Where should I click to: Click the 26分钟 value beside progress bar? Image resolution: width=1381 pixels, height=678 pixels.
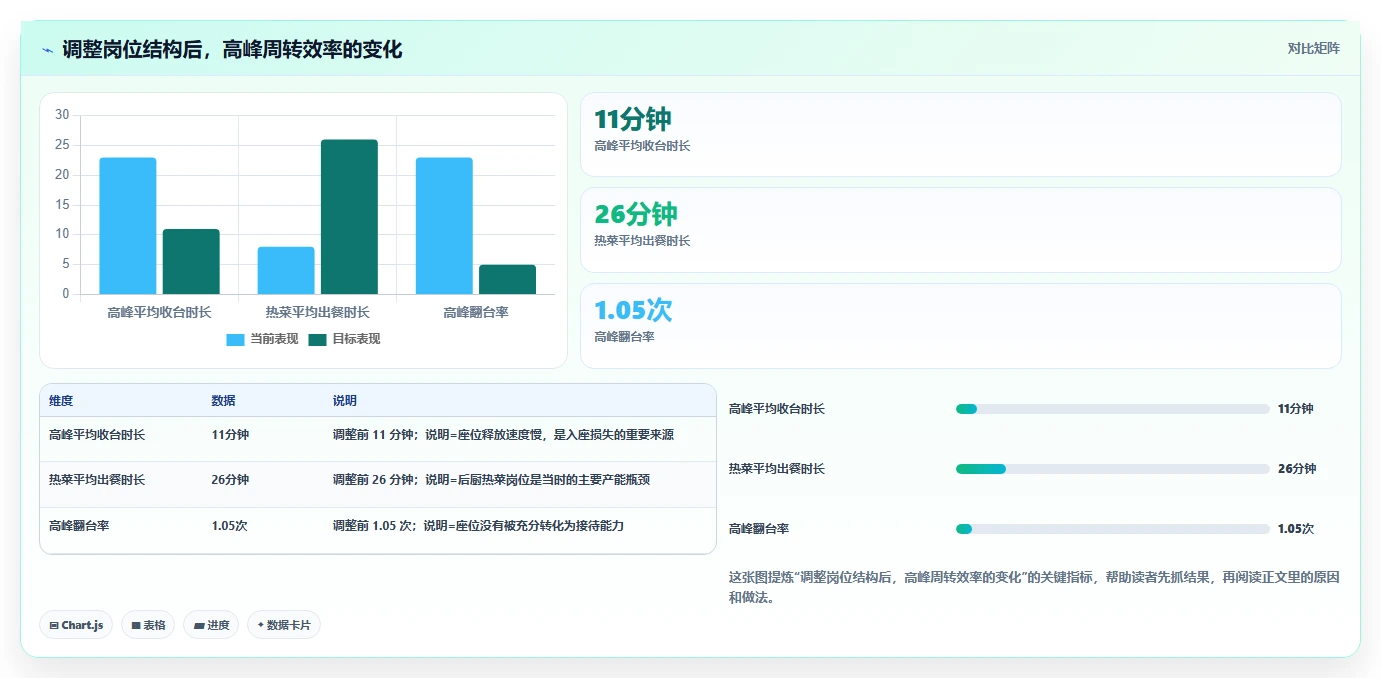1296,469
